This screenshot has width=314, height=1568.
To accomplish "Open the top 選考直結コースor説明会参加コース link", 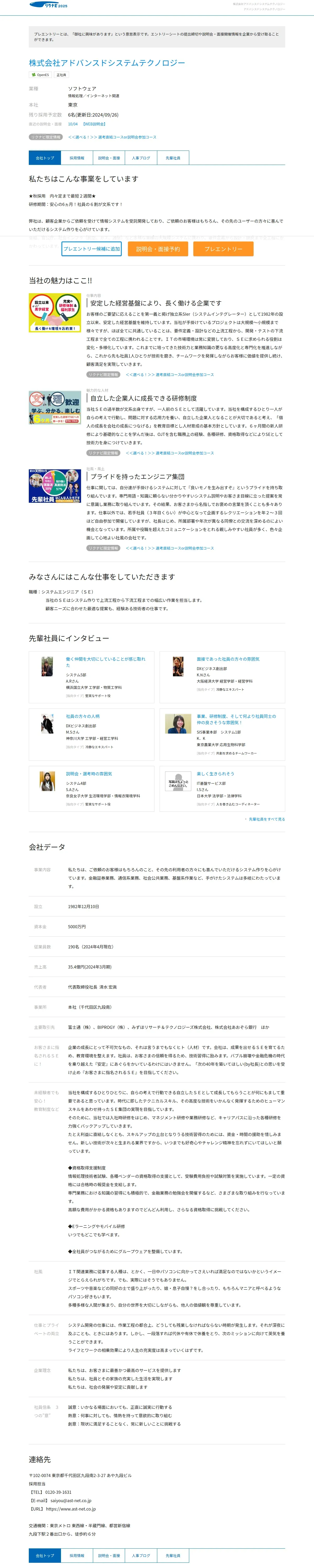I will coord(112,137).
